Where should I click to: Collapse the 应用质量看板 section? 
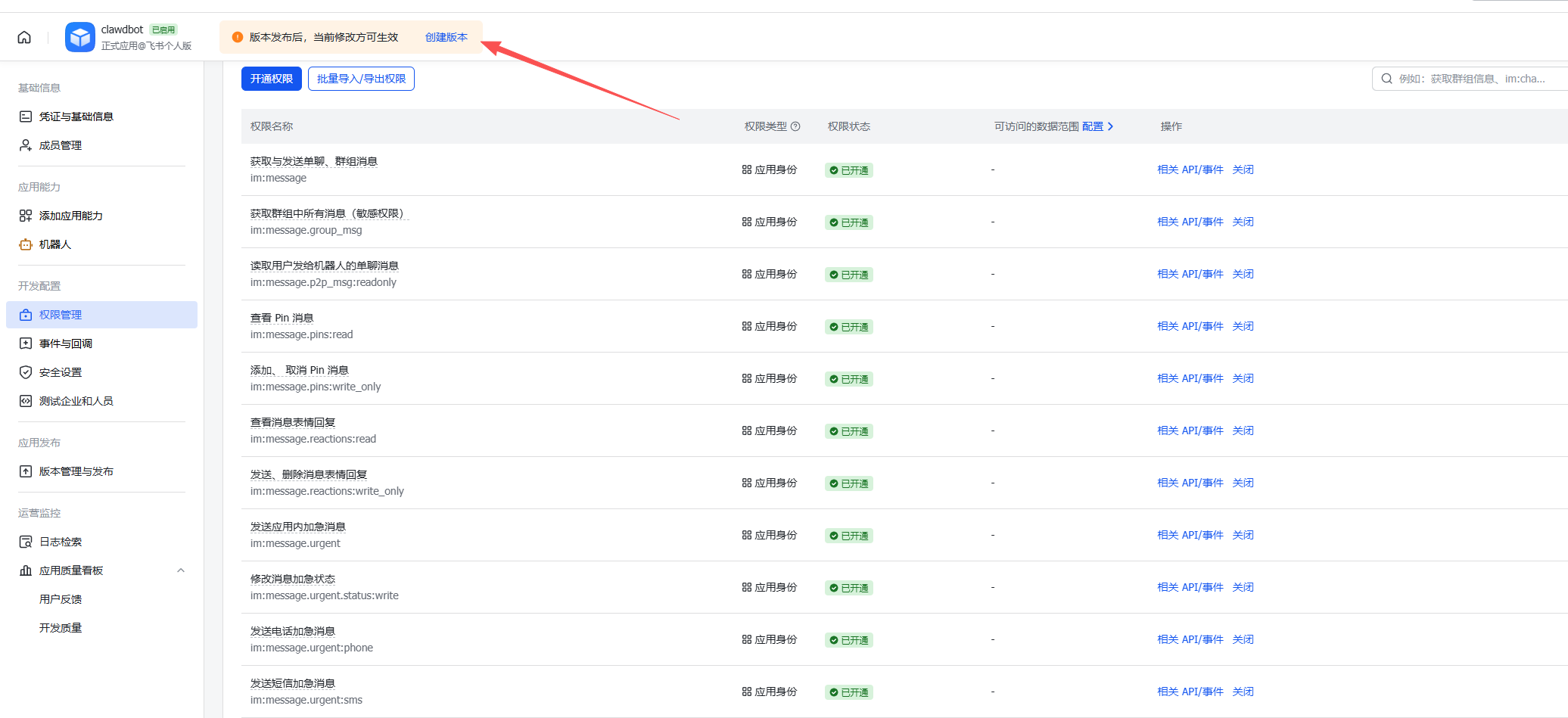coord(180,570)
